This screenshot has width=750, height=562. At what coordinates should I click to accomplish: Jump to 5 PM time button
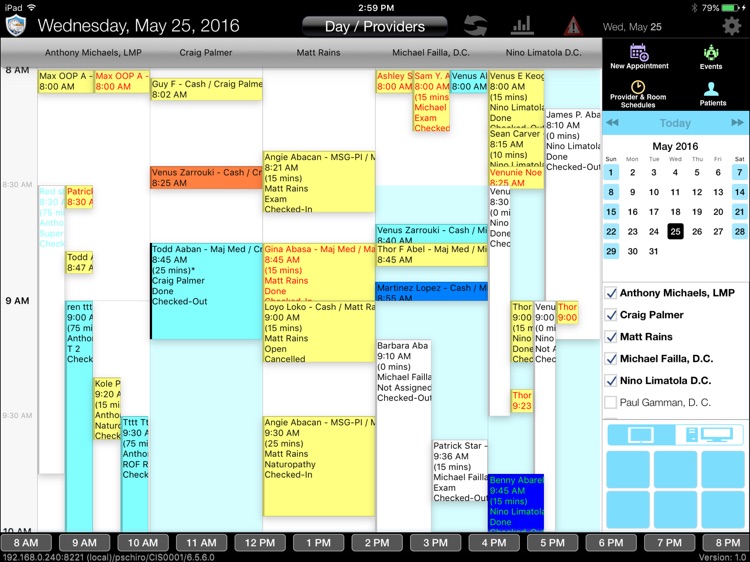tap(552, 543)
